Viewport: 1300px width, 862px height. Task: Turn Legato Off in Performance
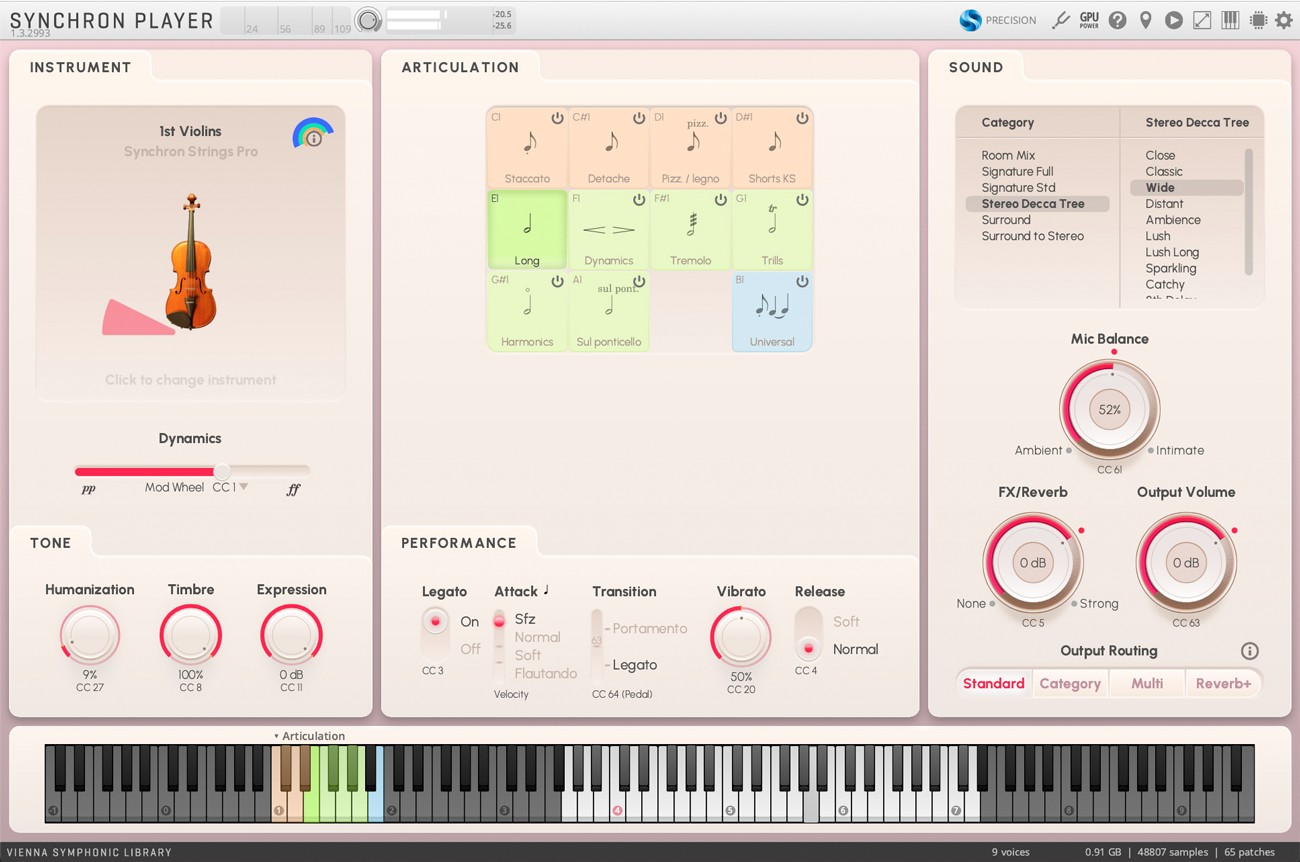(x=470, y=648)
